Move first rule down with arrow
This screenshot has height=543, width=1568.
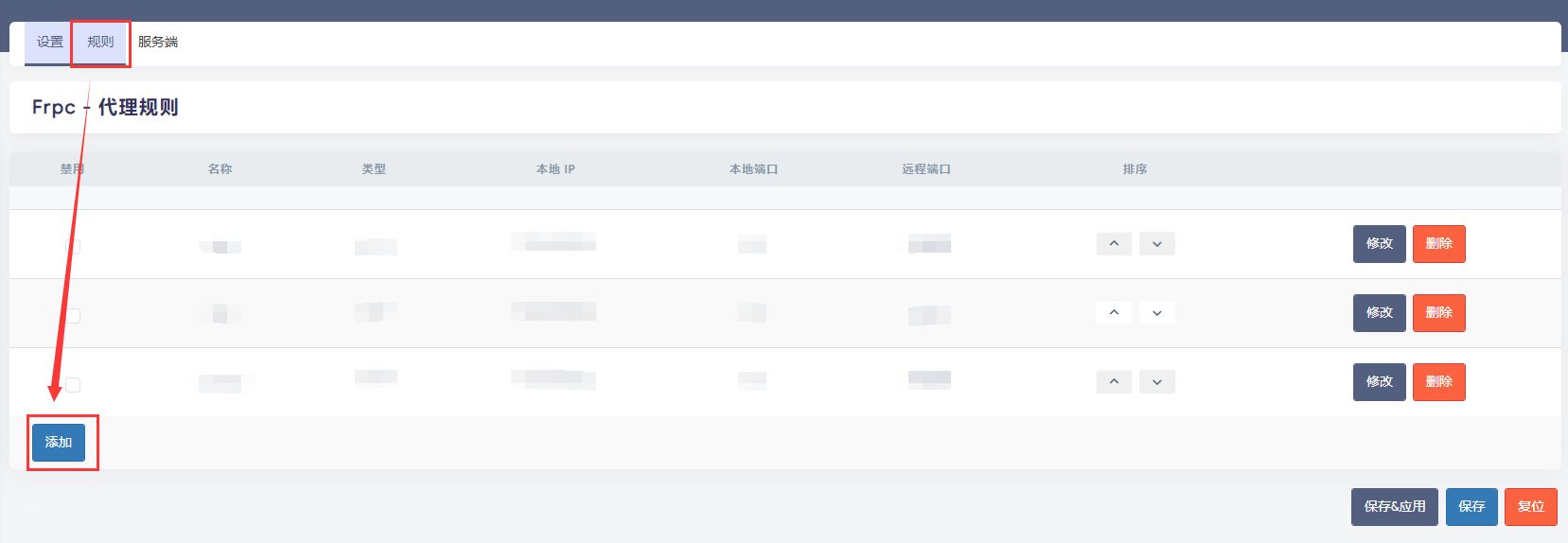tap(1157, 244)
